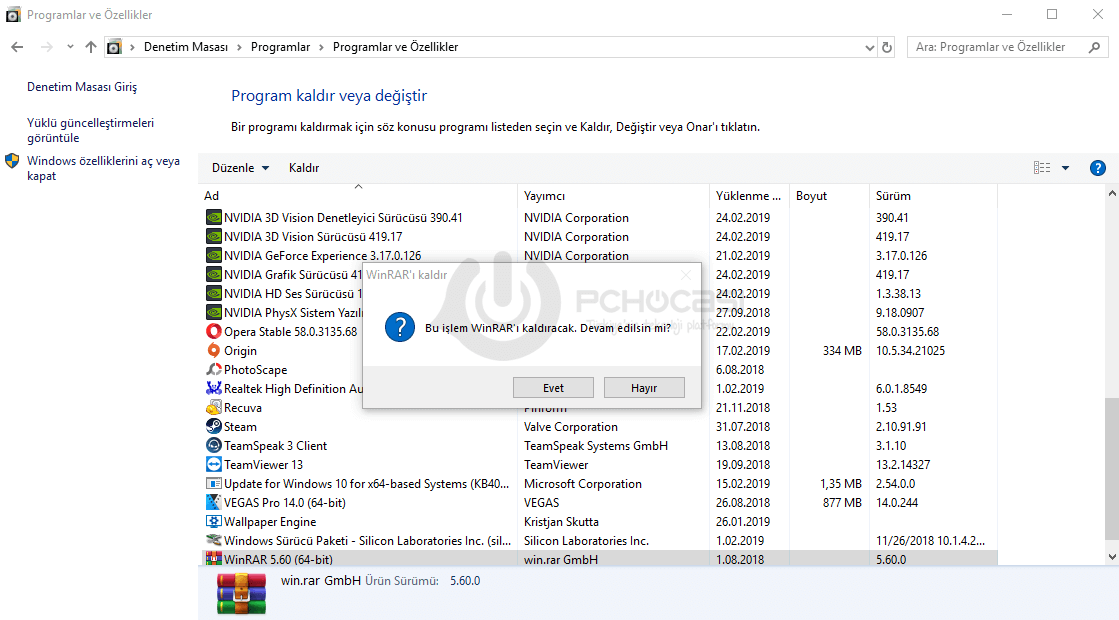Click the Realtek High Definition Audio icon

tap(213, 388)
